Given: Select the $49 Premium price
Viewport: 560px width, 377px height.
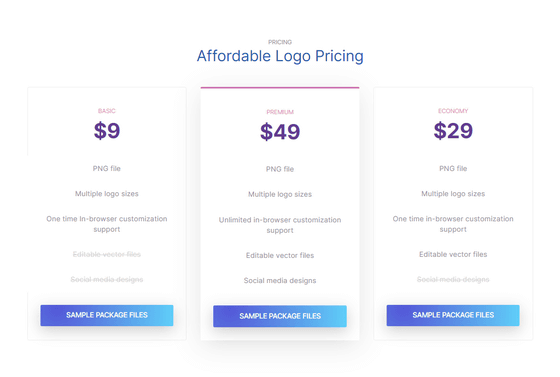Looking at the screenshot, I should (280, 132).
